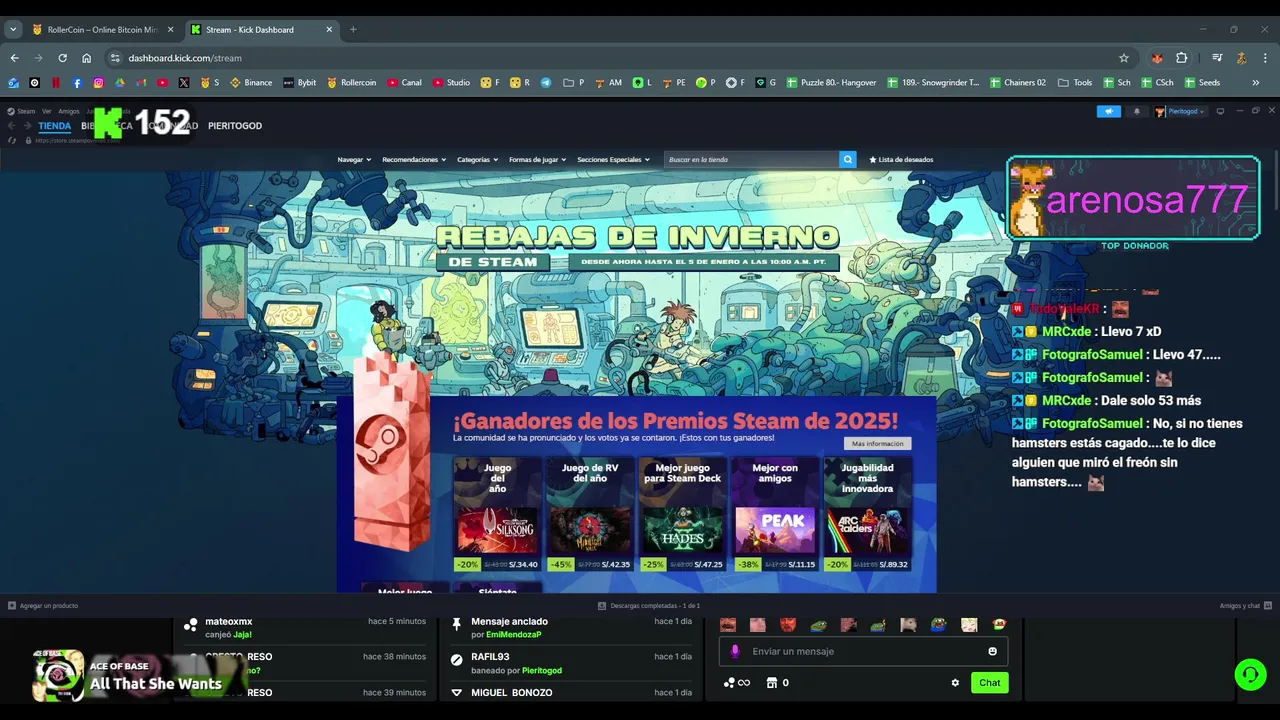Expand the Formas de jugar dropdown
1280x720 pixels.
tap(538, 159)
